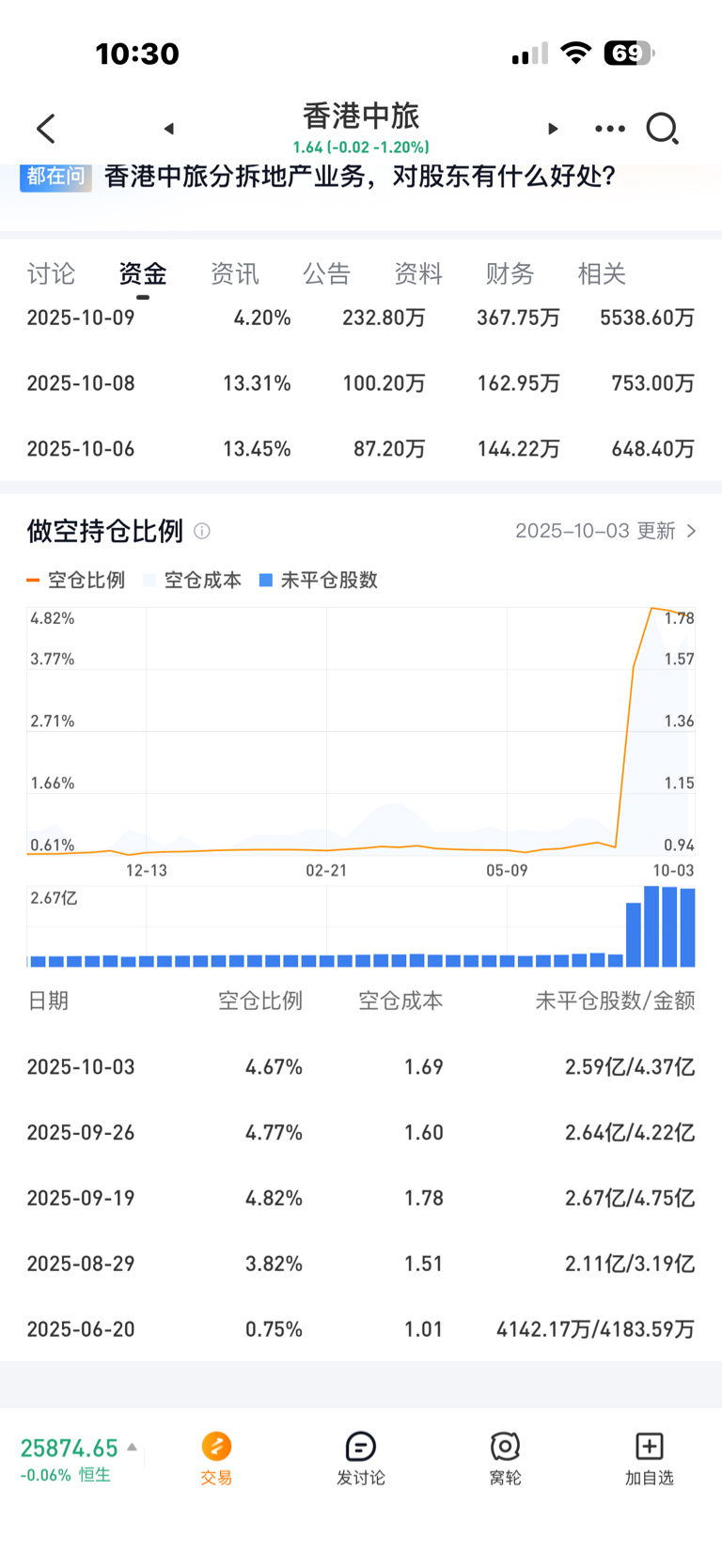Open 2025-10-03 更新 chevron link
Image resolution: width=722 pixels, height=1568 pixels.
pos(606,531)
